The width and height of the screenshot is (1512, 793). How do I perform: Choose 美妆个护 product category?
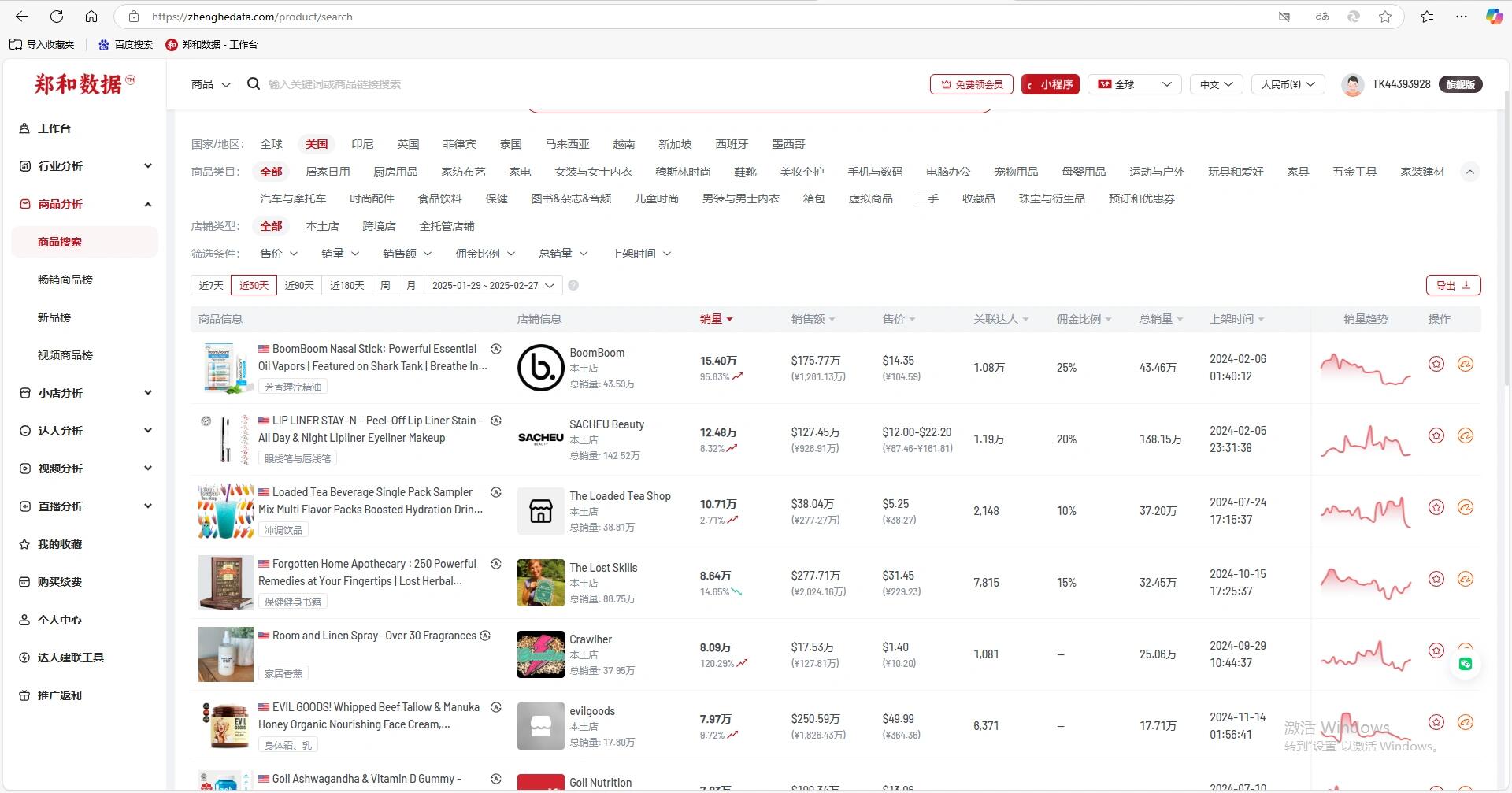pyautogui.click(x=802, y=172)
